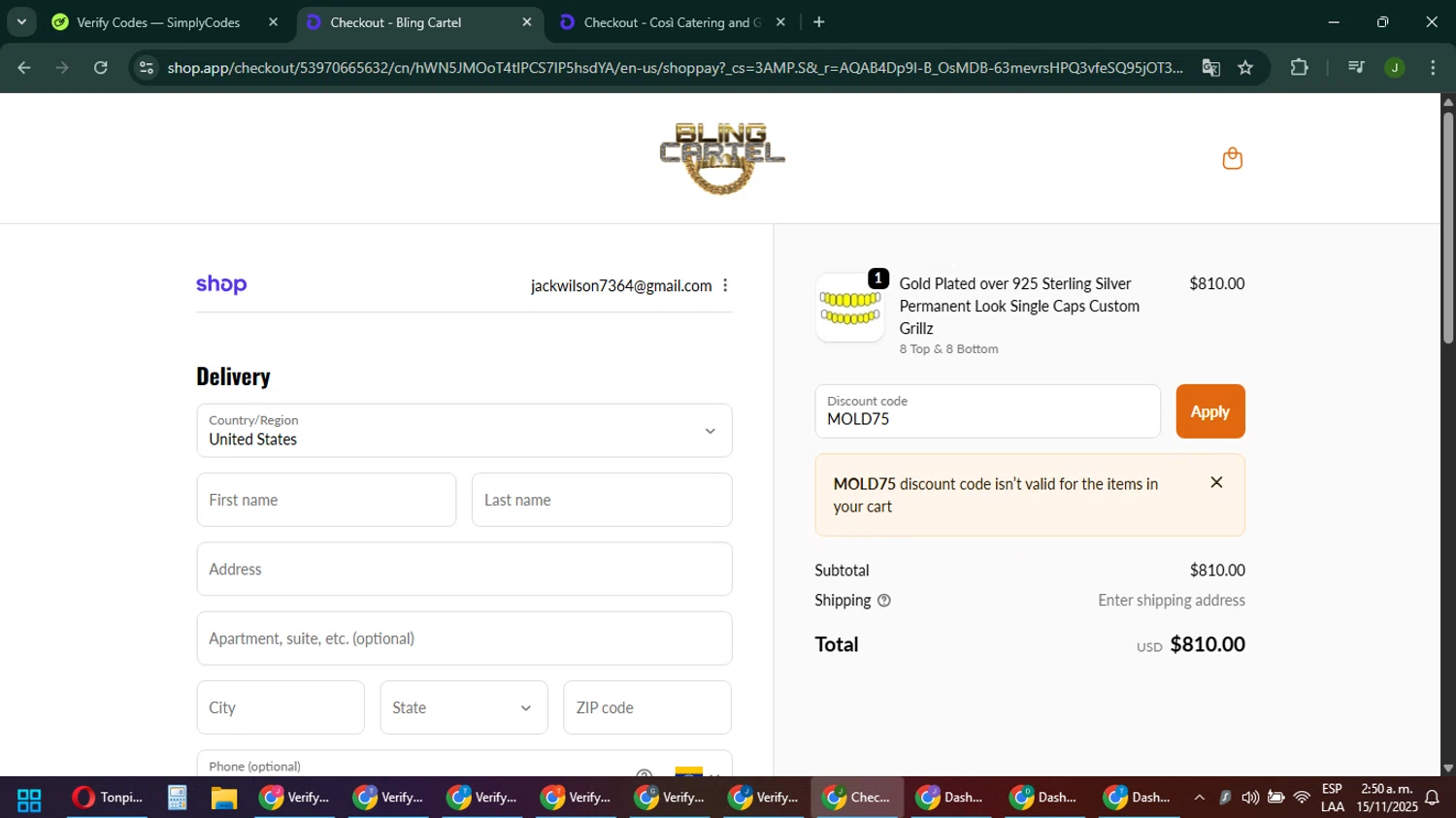1456x818 pixels.
Task: Apply the discount code
Action: coord(1209,411)
